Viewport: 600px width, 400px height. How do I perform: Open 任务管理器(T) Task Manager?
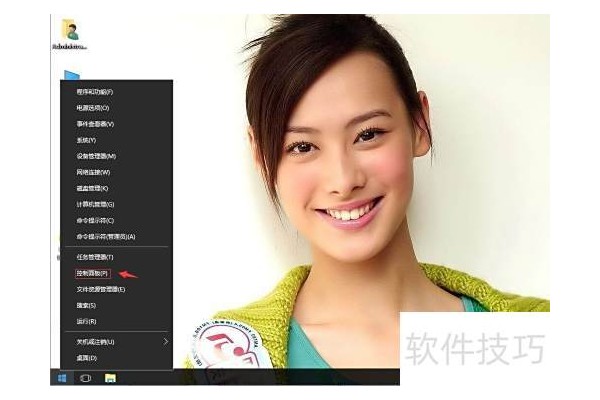click(x=116, y=257)
